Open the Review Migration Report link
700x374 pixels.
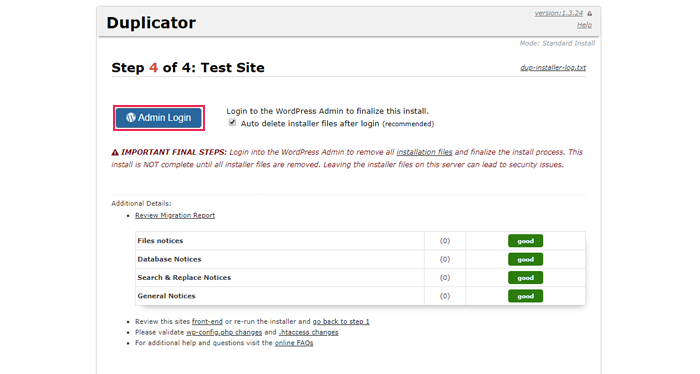[175, 215]
